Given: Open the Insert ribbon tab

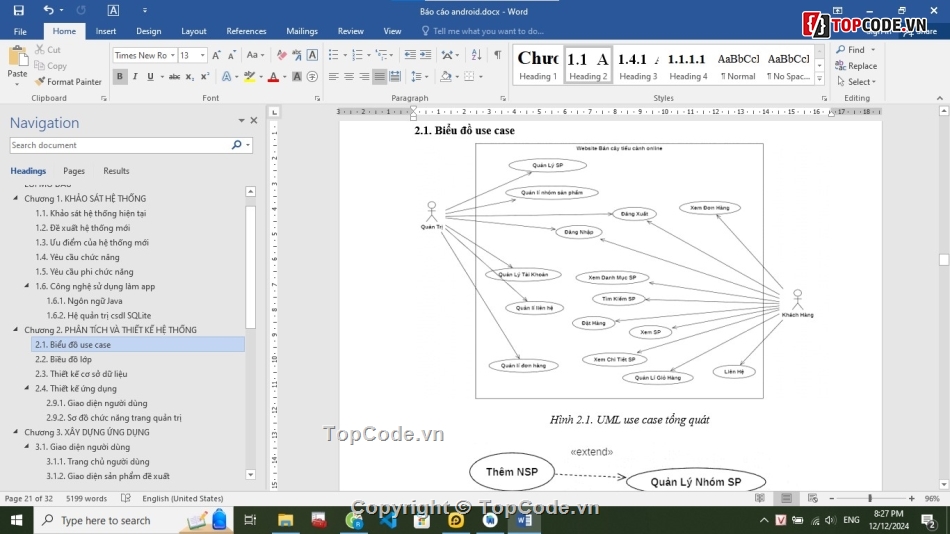Looking at the screenshot, I should pyautogui.click(x=105, y=31).
